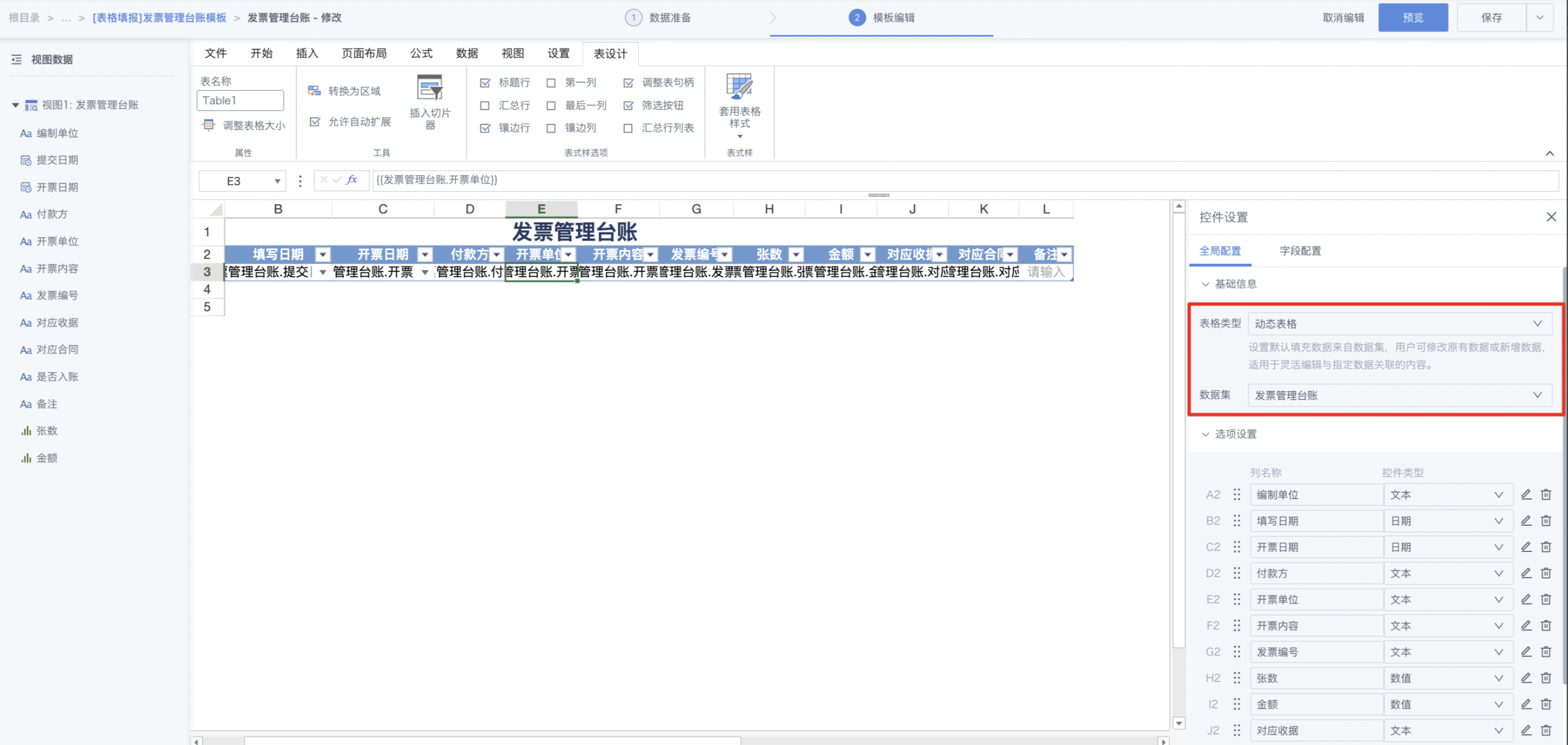The image size is (1568, 745).
Task: Toggle the 筛选按钮 checkbox
Action: point(628,105)
